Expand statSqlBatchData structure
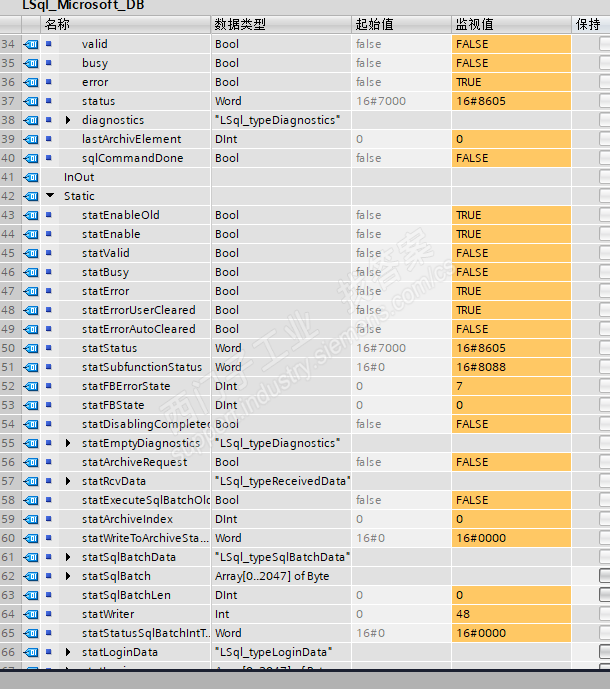610x689 pixels. tap(68, 557)
